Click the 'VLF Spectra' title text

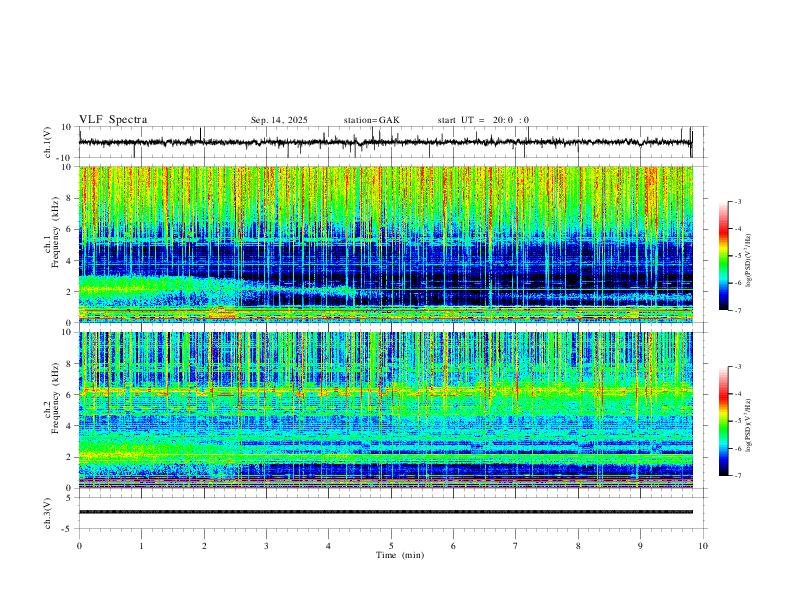(x=113, y=120)
